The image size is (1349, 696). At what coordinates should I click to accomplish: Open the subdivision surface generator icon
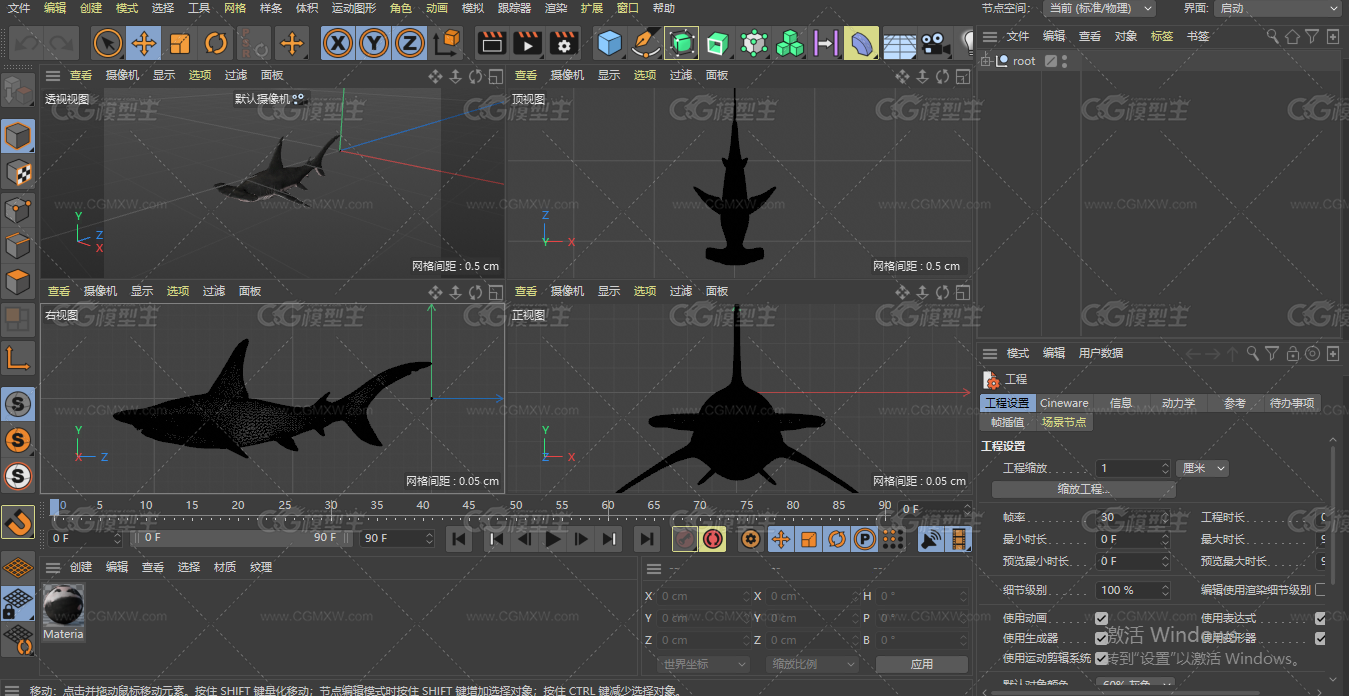click(681, 43)
